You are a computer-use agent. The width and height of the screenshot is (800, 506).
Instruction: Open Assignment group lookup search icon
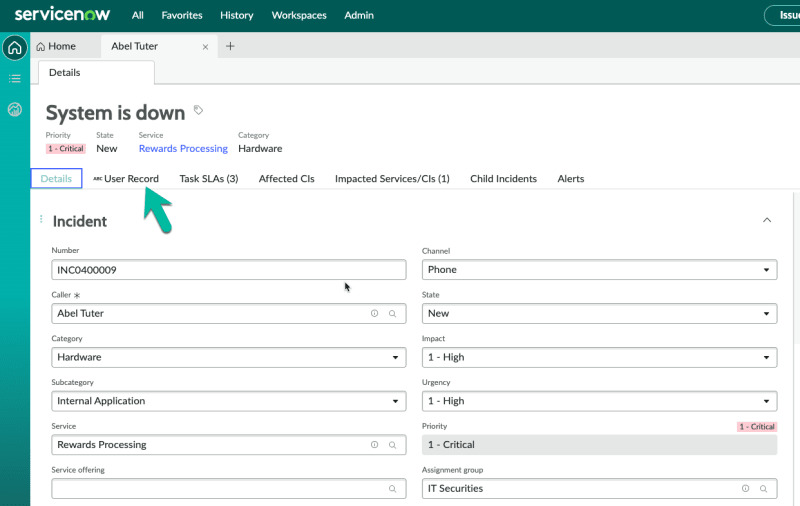(763, 489)
